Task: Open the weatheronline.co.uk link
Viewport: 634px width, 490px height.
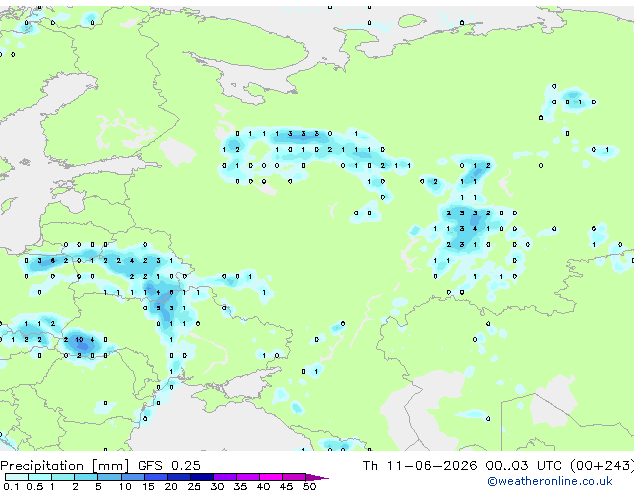Action: (x=550, y=481)
